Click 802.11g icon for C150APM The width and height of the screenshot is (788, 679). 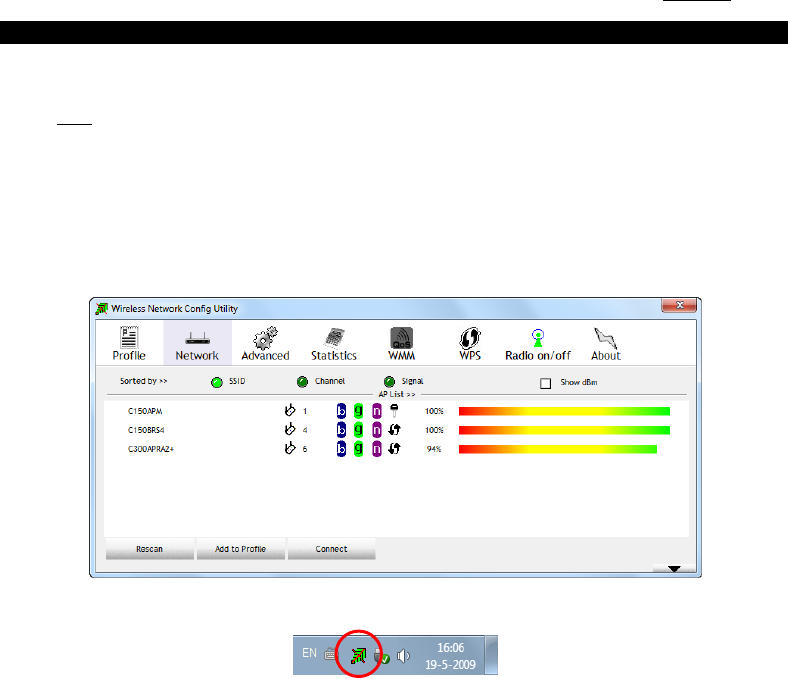[358, 411]
